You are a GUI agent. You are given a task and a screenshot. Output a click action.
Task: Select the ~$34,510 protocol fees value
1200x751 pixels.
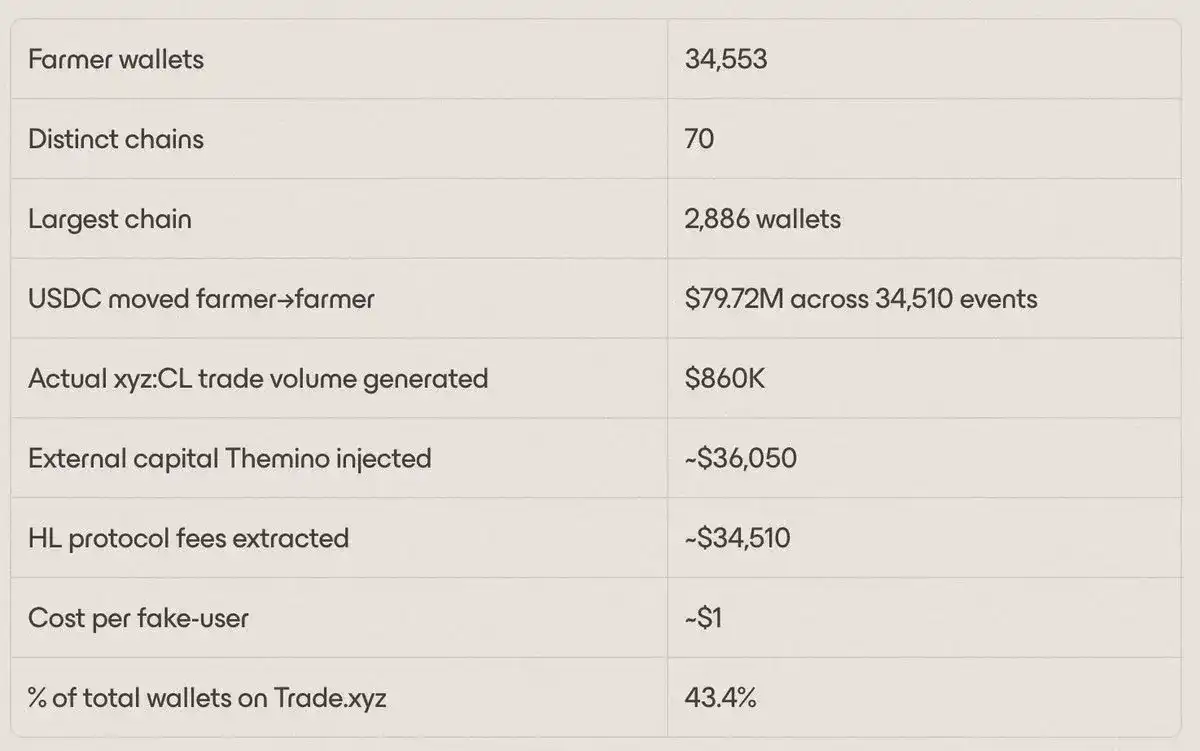point(738,538)
